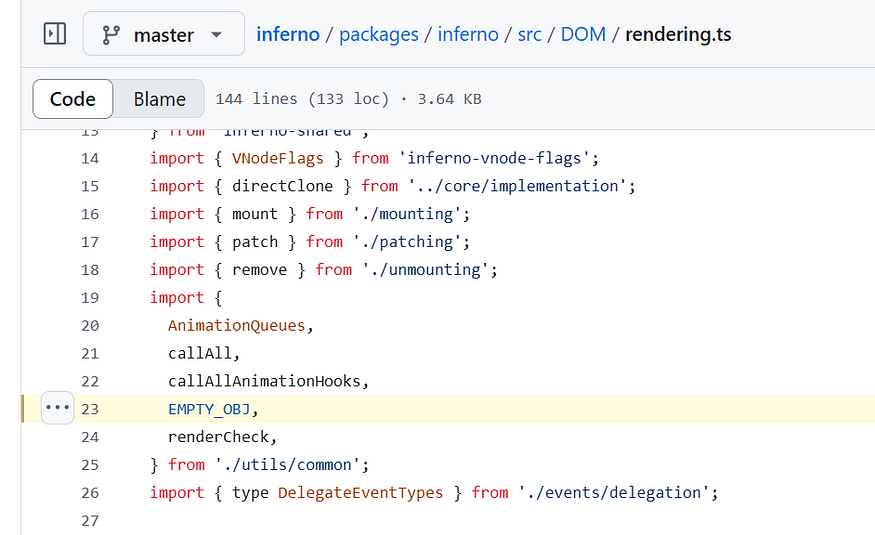Screen dimensions: 875x535
Task: Select line number 23
Action: pyautogui.click(x=90, y=409)
